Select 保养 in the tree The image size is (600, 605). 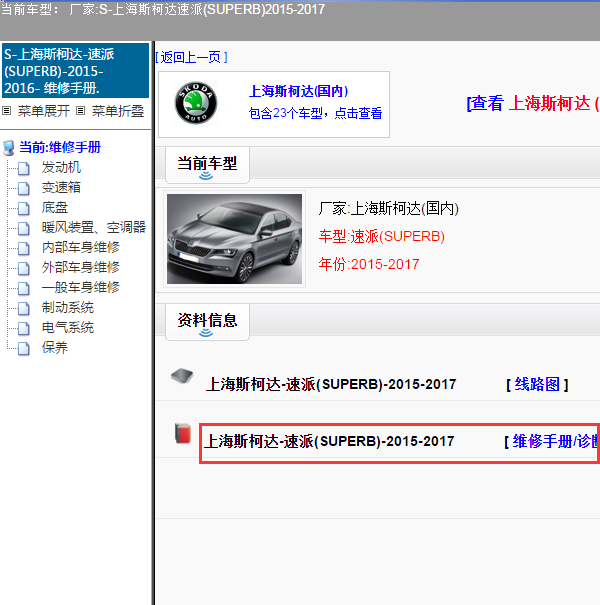pos(55,348)
